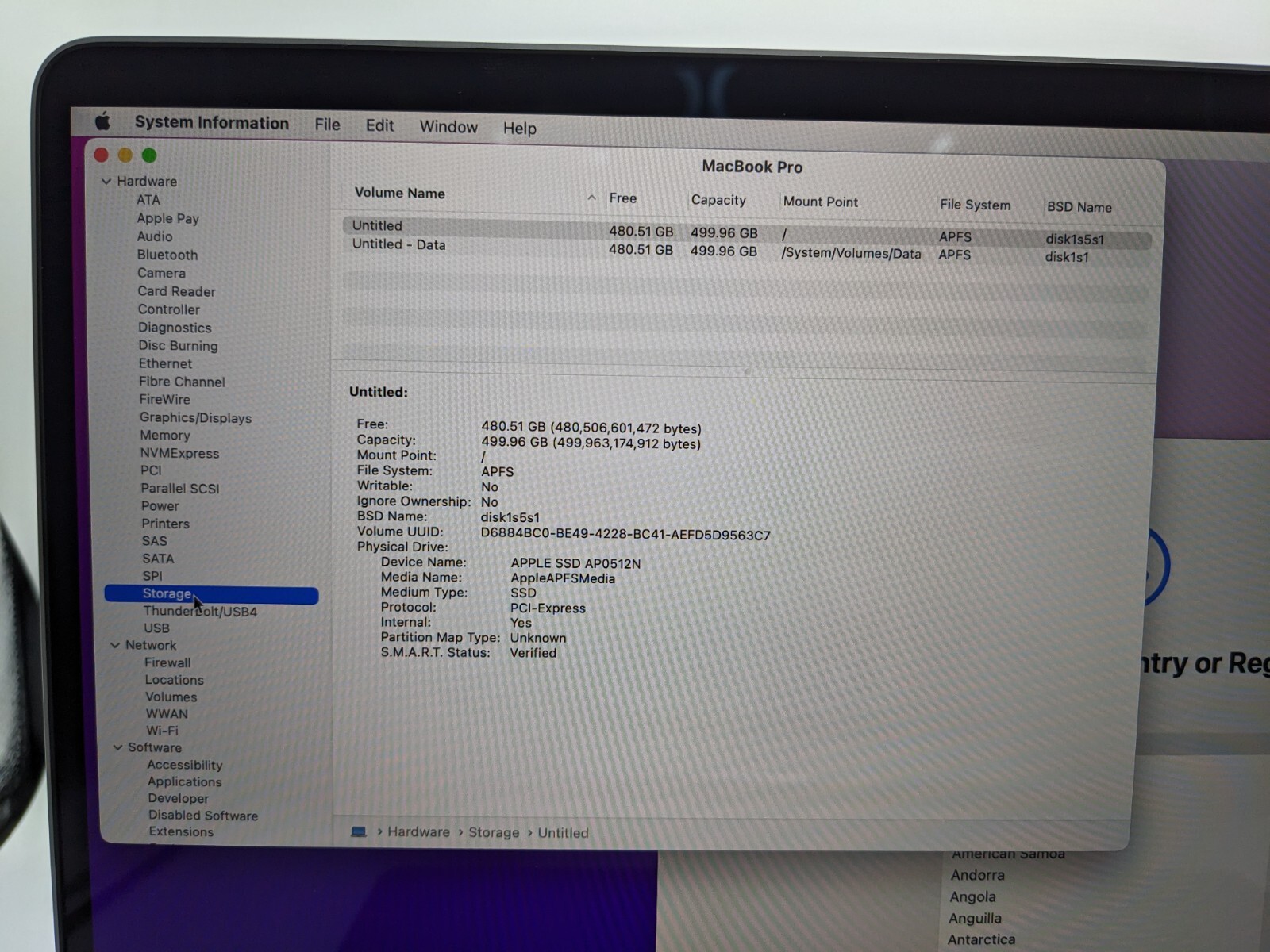Select Controller in the sidebar
Image resolution: width=1270 pixels, height=952 pixels.
tap(169, 309)
